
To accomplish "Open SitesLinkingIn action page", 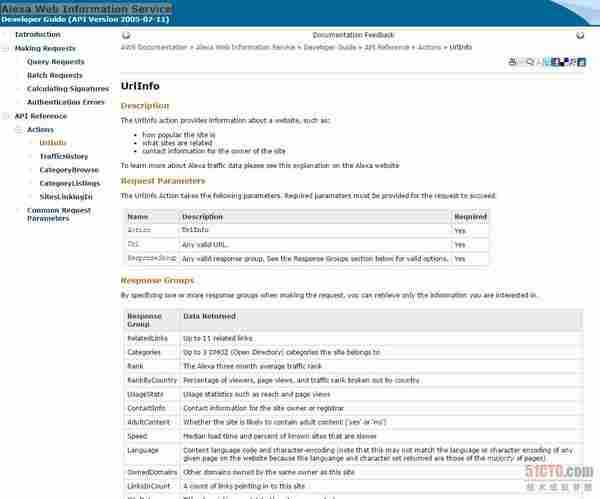I will tap(66, 197).
